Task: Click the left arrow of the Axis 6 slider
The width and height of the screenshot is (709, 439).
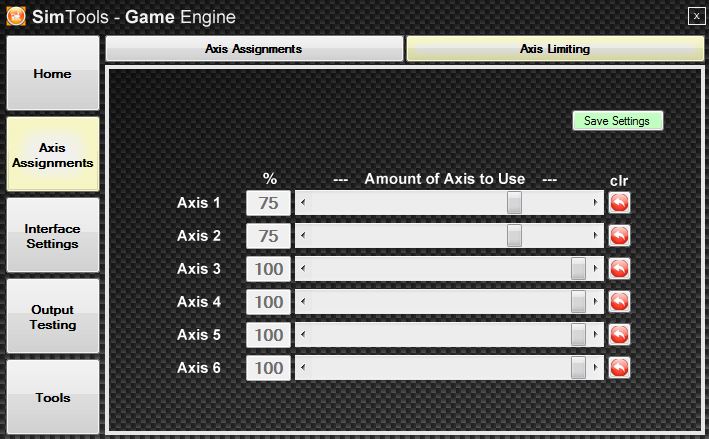Action: pyautogui.click(x=303, y=368)
